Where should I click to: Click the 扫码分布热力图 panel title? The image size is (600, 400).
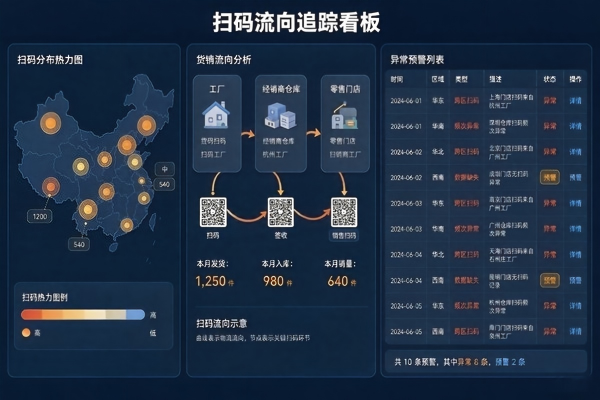point(50,60)
